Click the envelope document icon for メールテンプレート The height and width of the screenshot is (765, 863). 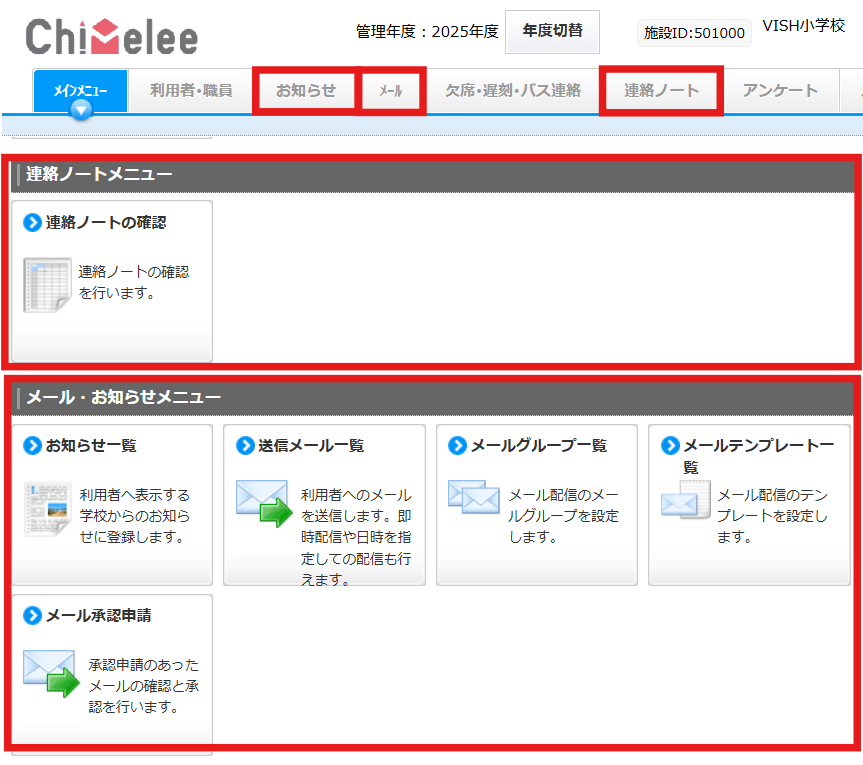pyautogui.click(x=685, y=500)
